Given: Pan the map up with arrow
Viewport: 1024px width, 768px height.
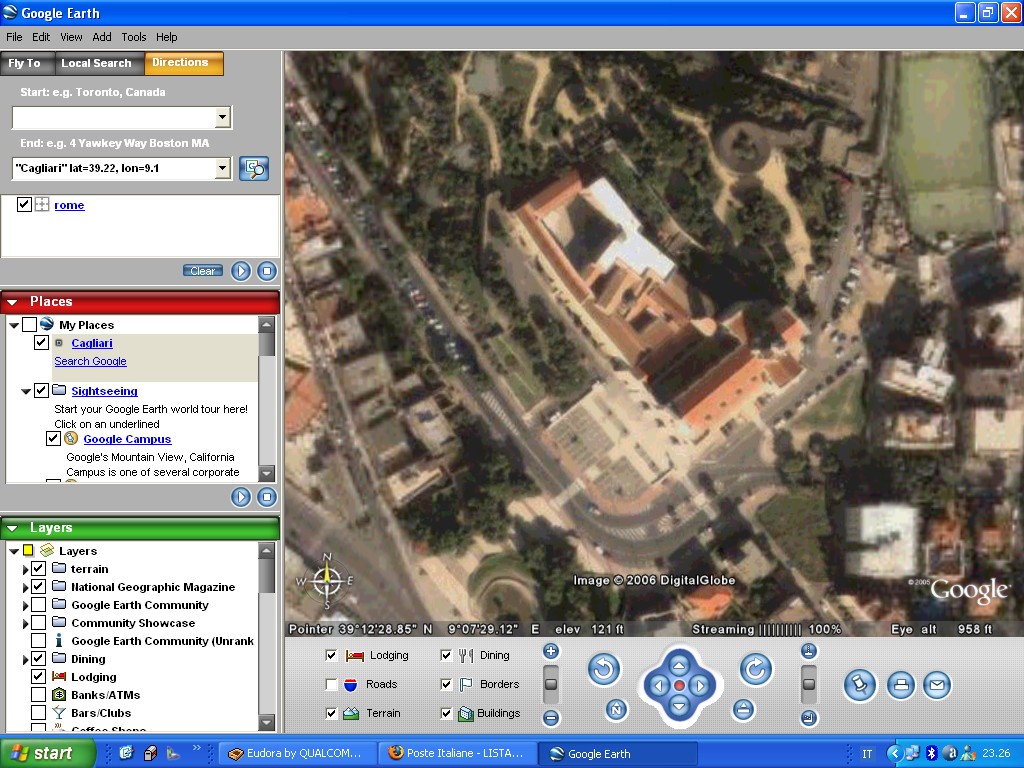Looking at the screenshot, I should coord(679,664).
